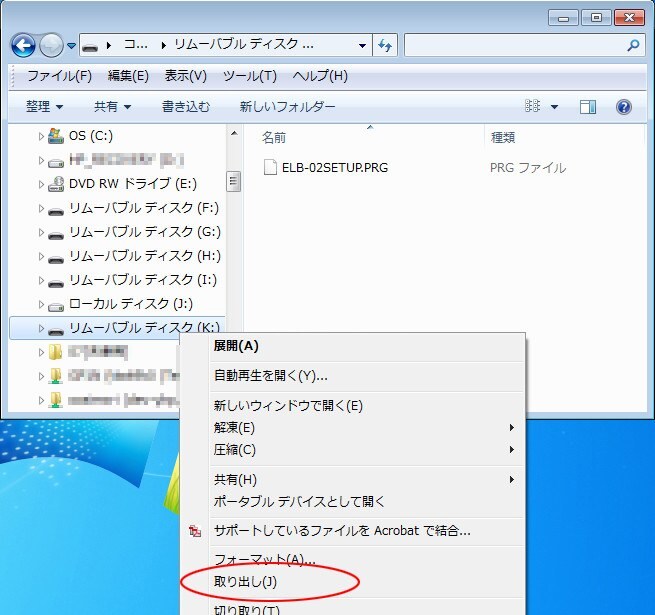
Task: Select DVD RW drive (E:) in tree
Action: point(132,184)
